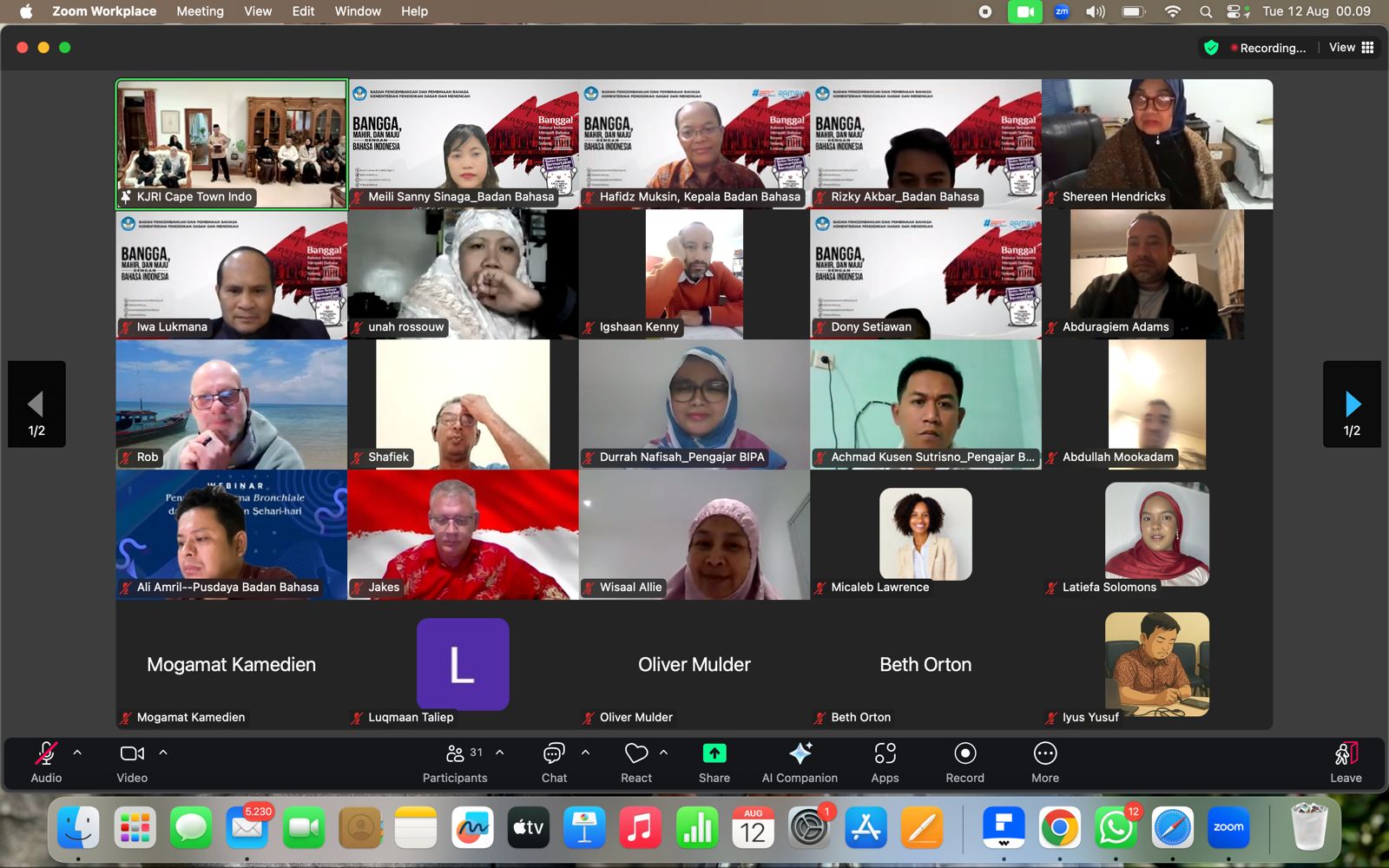Click the encryption shield icon
This screenshot has height=868, width=1389.
1212,48
